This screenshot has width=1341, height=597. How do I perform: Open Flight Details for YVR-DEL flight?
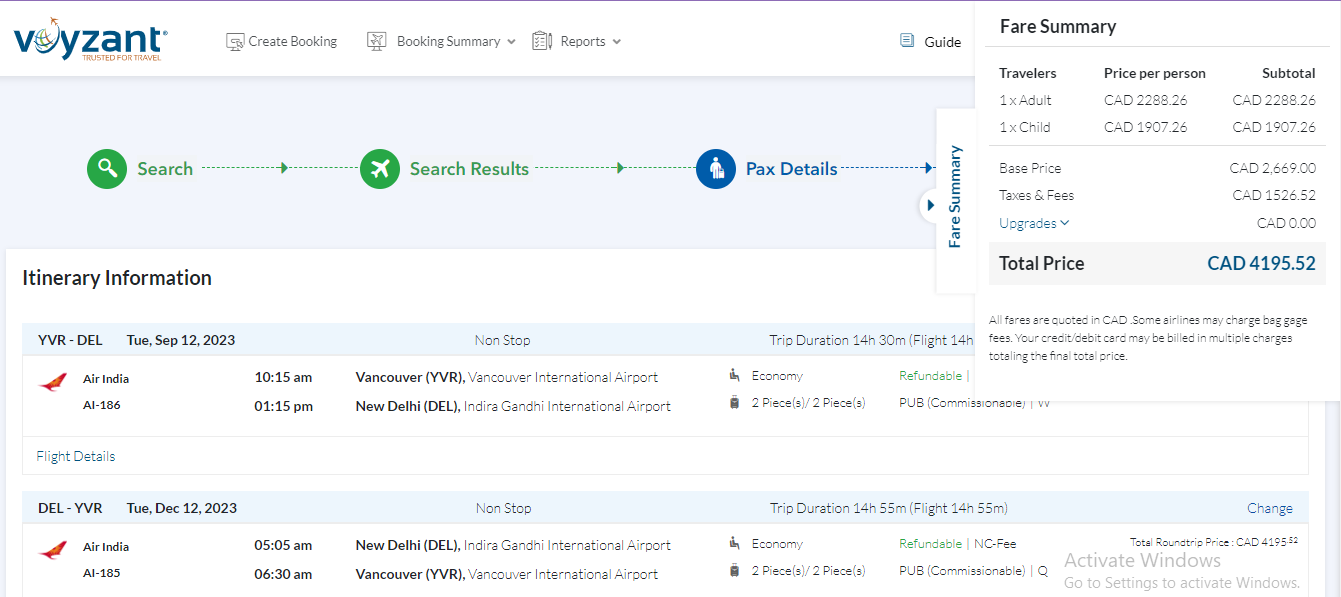(76, 456)
